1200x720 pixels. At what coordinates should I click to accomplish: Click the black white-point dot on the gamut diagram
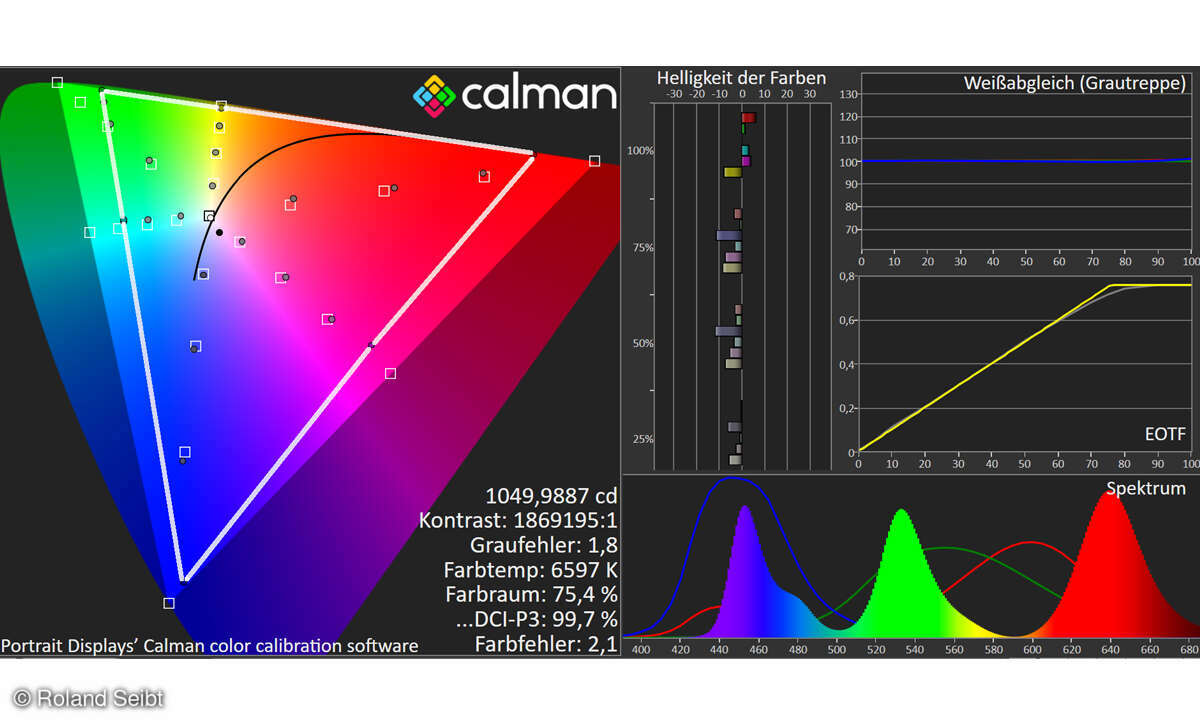(219, 233)
